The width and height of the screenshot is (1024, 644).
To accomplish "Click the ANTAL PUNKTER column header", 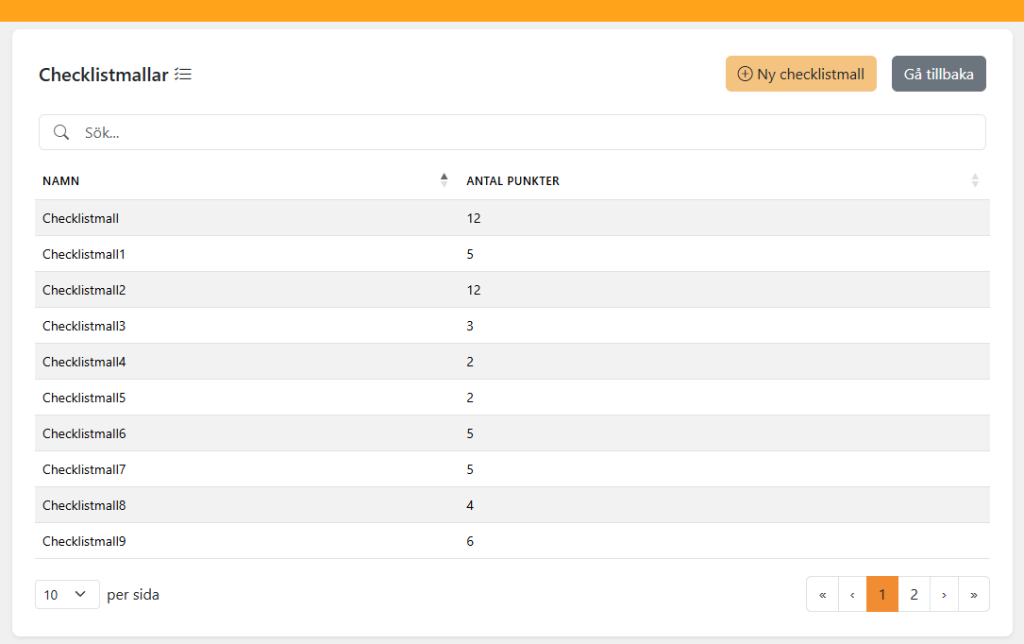I will tap(513, 181).
